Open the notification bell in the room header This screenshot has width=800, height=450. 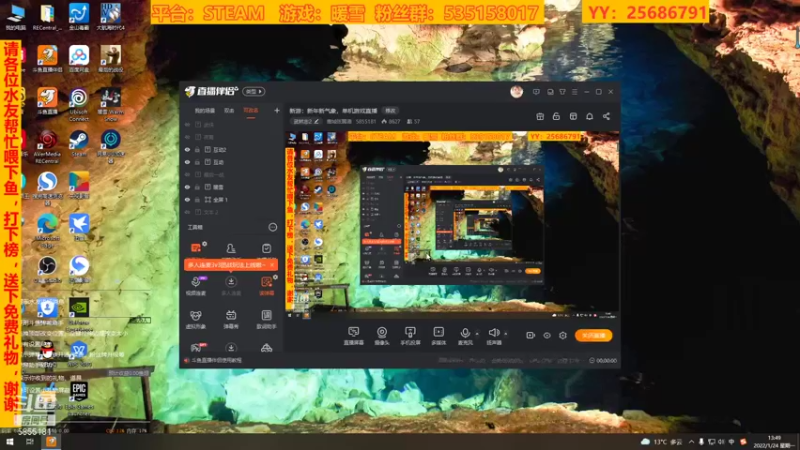tap(589, 116)
